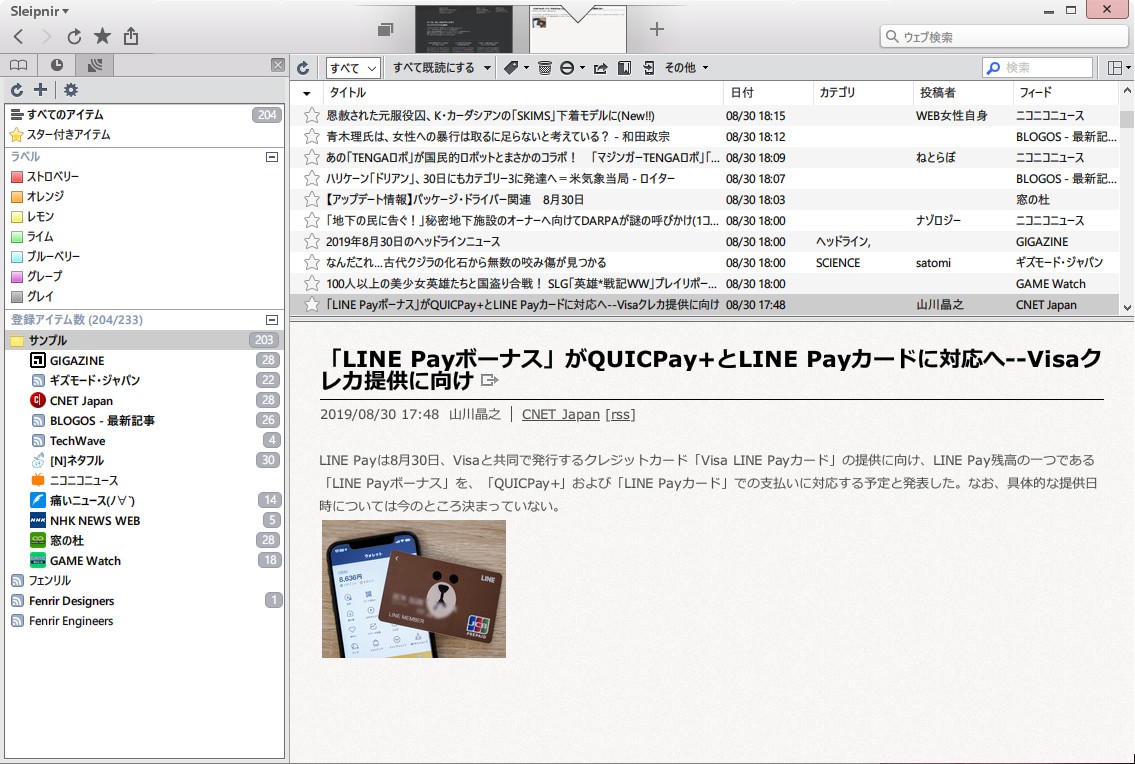Click the bookmark page icon in feed toolbar

624,68
